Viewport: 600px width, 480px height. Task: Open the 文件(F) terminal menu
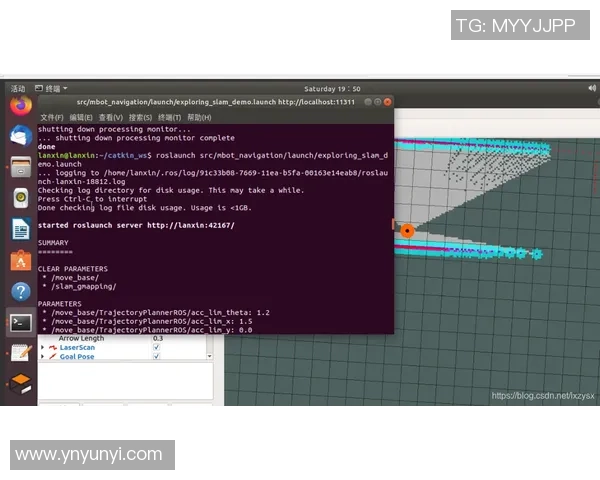point(51,117)
